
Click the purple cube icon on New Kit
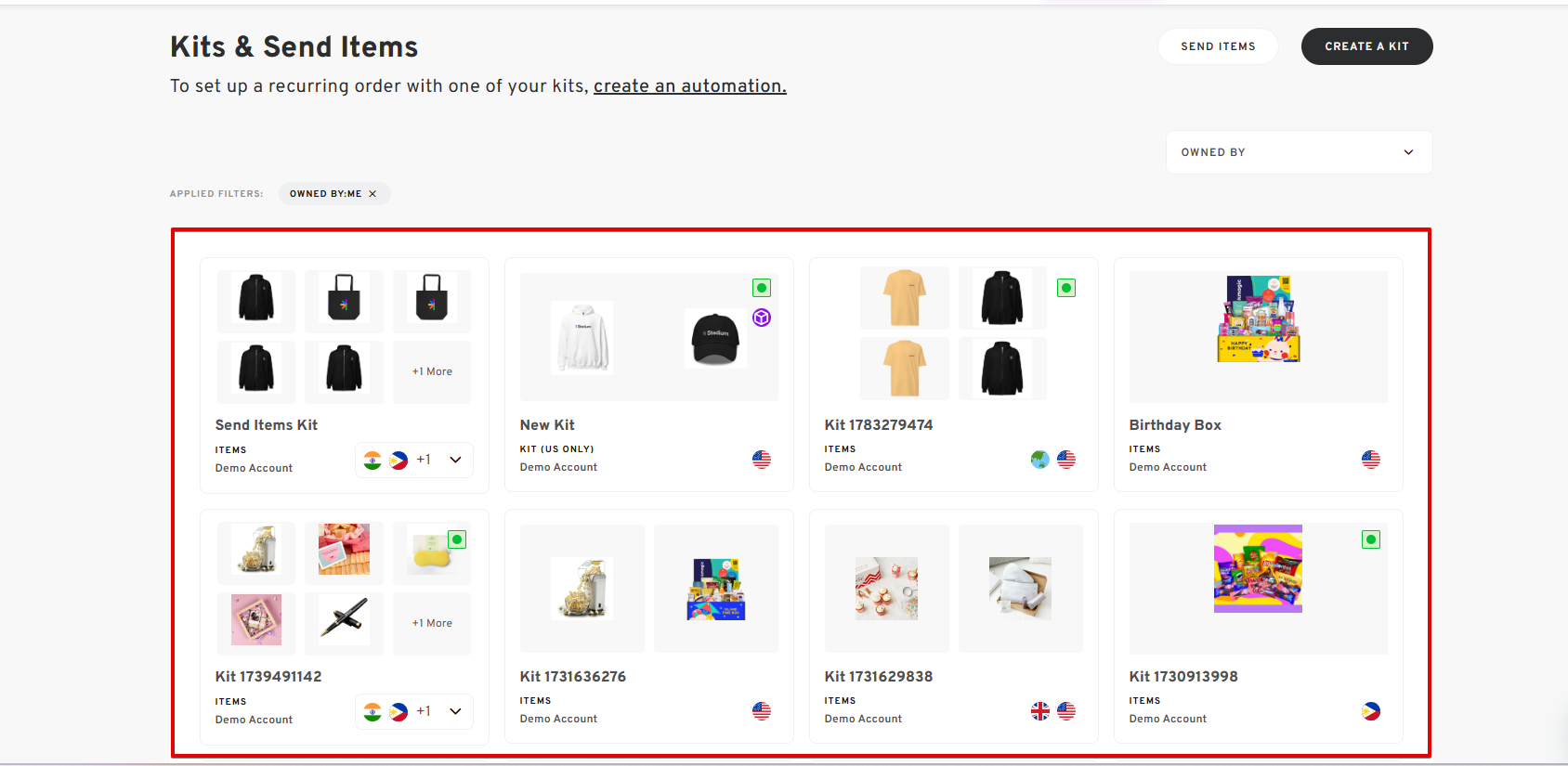762,318
